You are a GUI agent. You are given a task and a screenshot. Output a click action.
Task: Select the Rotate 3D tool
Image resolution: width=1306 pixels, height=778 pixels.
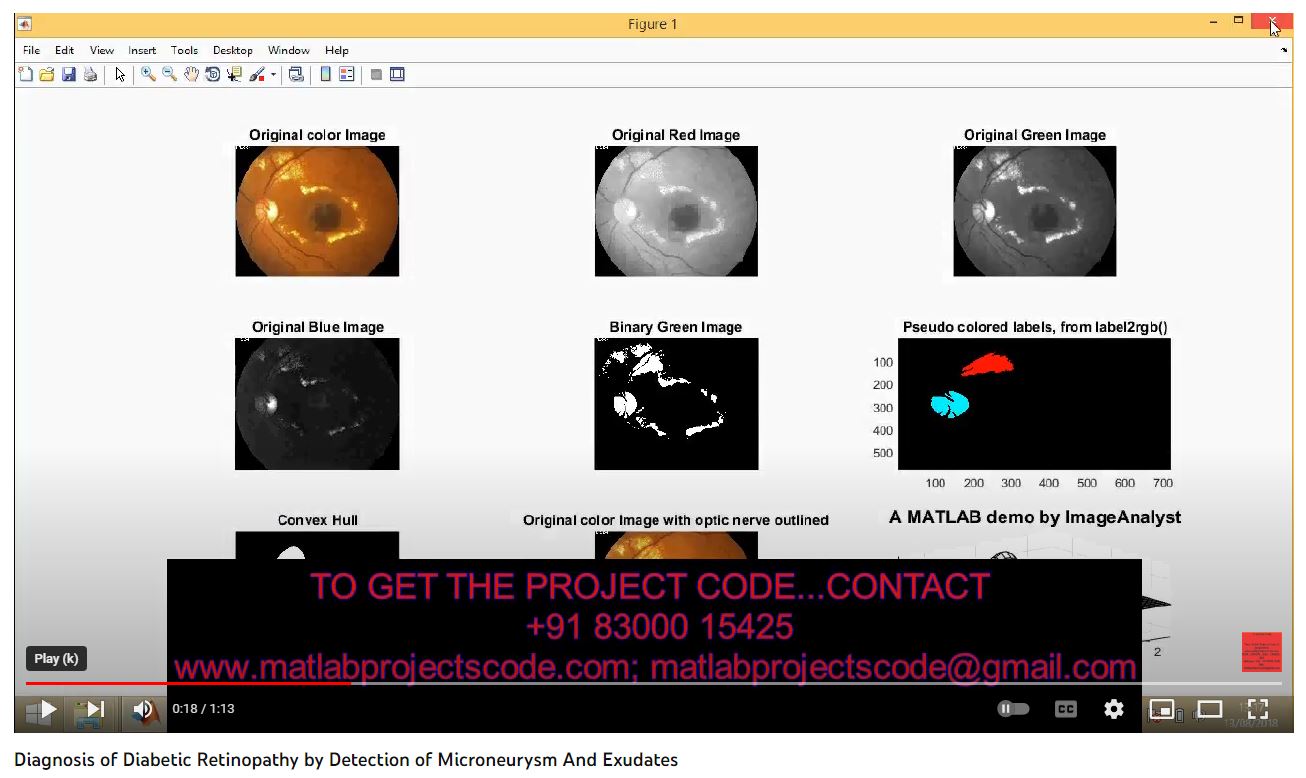(212, 75)
